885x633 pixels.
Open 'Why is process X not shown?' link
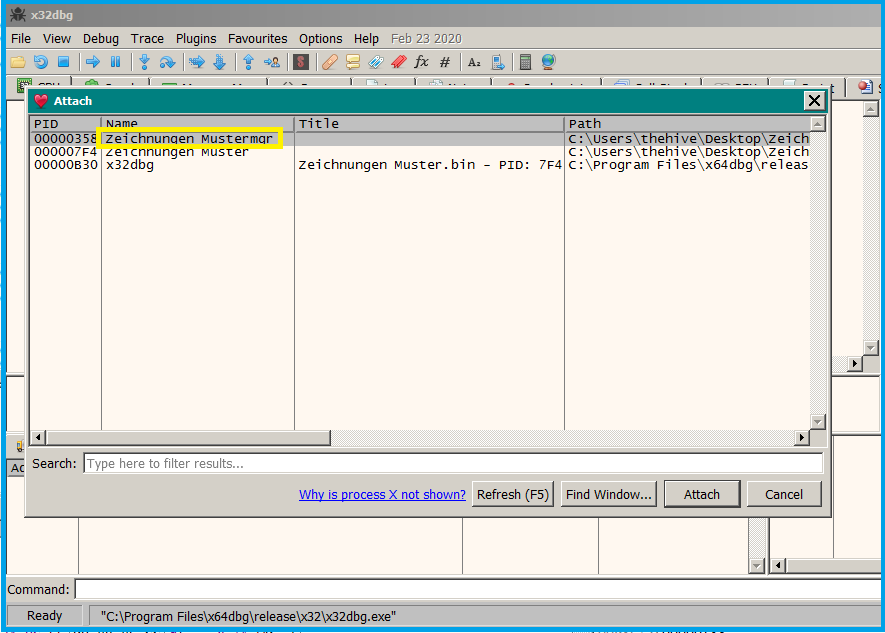(x=382, y=494)
